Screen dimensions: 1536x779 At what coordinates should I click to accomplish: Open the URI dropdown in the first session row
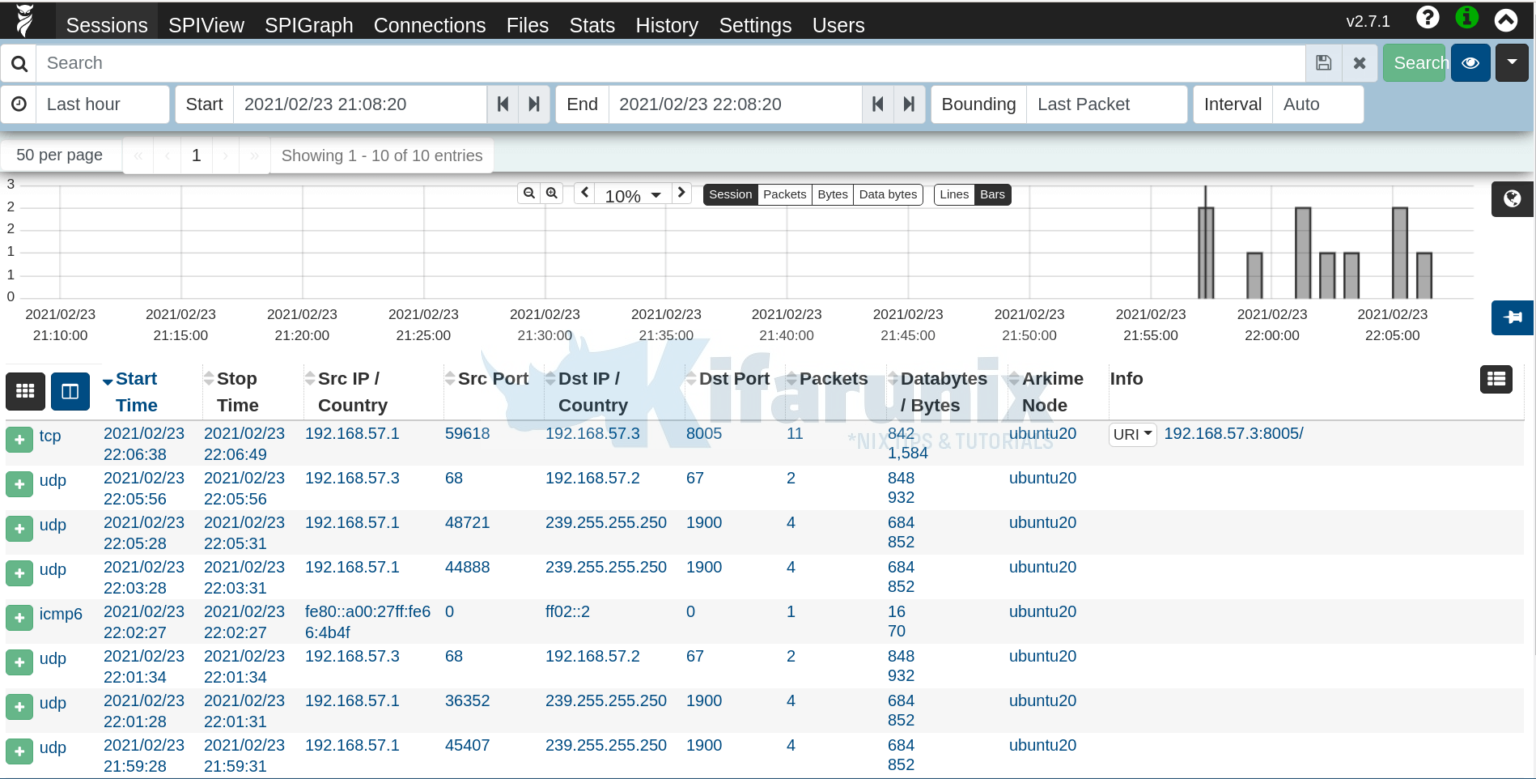(1131, 434)
